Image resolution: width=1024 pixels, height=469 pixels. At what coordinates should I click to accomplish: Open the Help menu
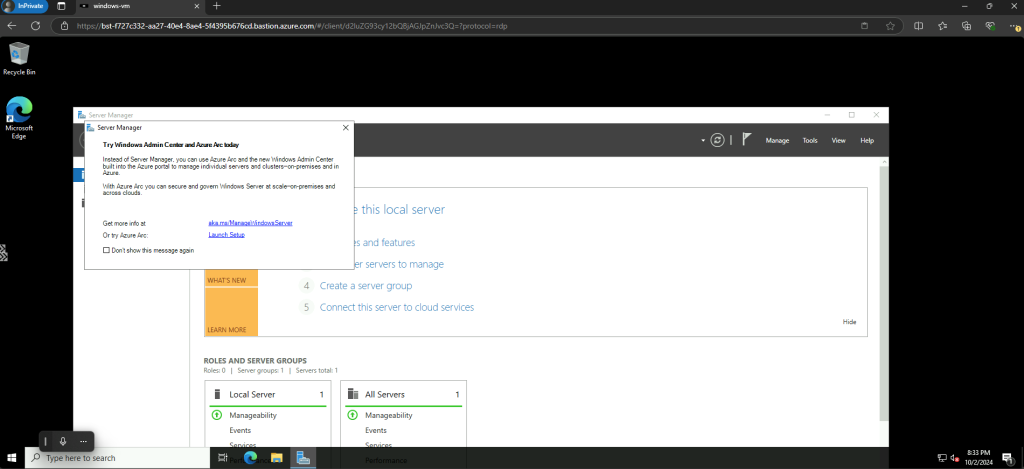click(867, 140)
